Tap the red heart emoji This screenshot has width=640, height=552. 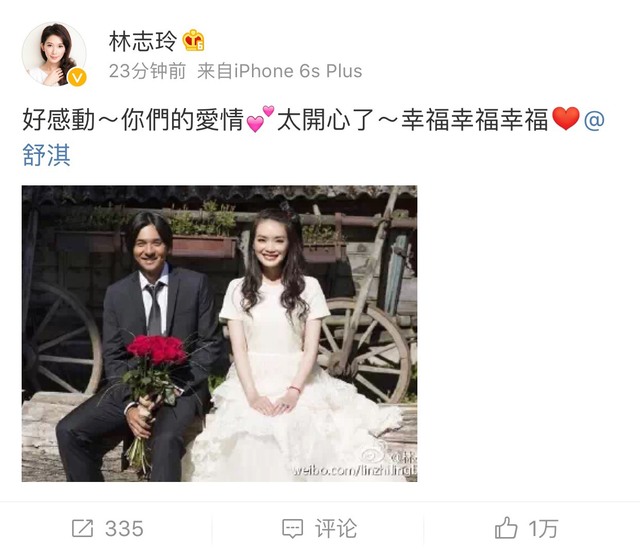click(565, 118)
